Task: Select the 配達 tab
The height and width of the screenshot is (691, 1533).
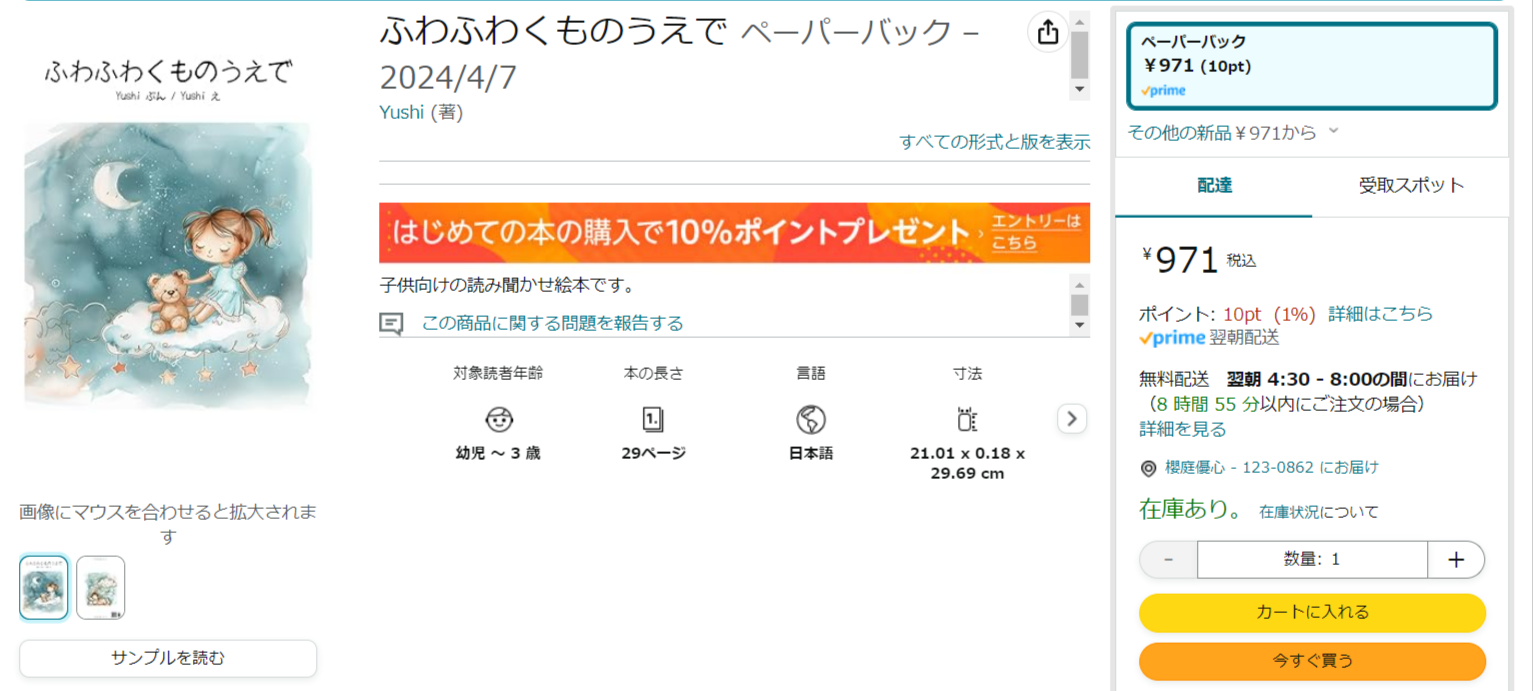Action: tap(1214, 186)
